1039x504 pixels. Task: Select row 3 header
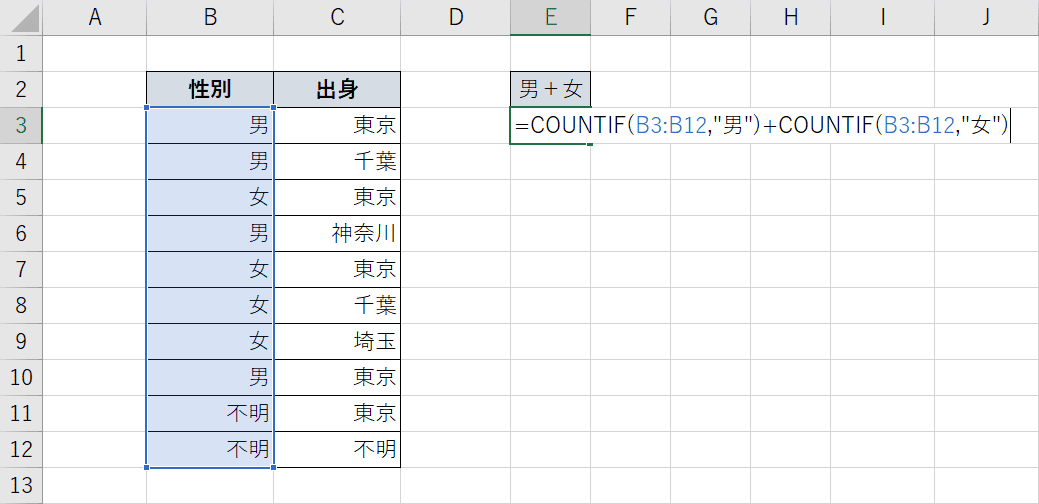point(21,125)
